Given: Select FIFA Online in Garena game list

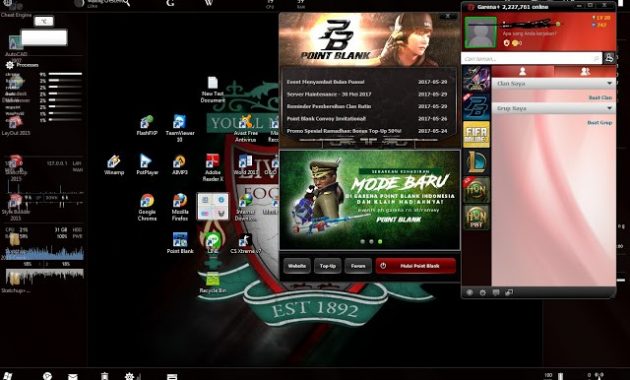Looking at the screenshot, I should click(x=476, y=134).
